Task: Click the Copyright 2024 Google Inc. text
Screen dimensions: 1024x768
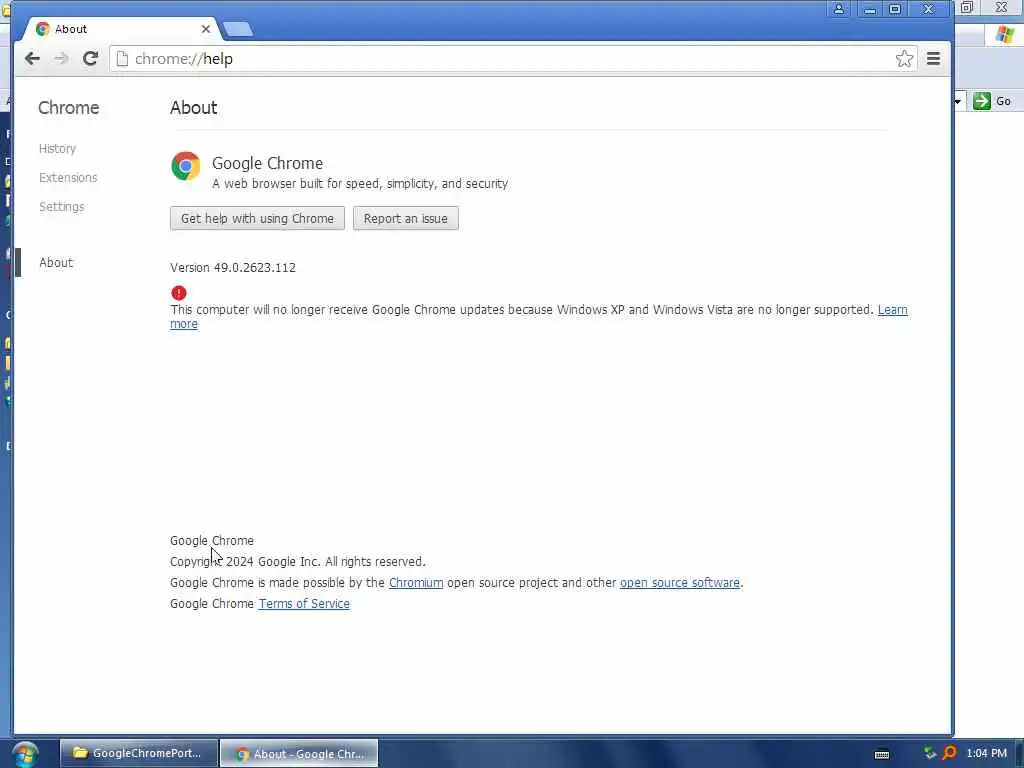Action: (x=298, y=562)
